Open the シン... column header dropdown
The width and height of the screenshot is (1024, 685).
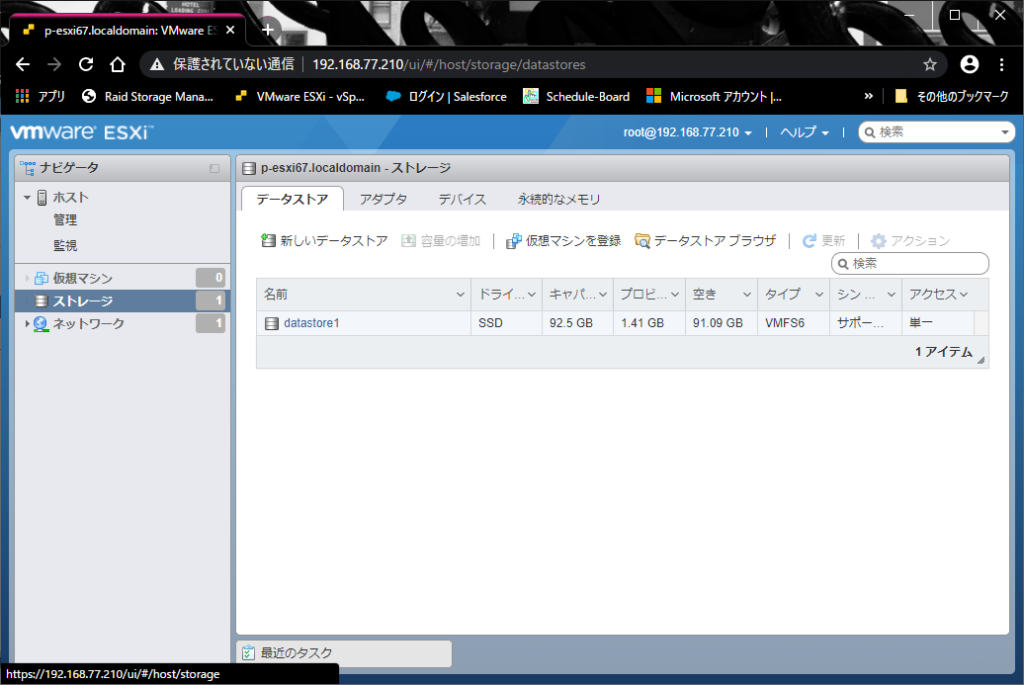[x=891, y=295]
